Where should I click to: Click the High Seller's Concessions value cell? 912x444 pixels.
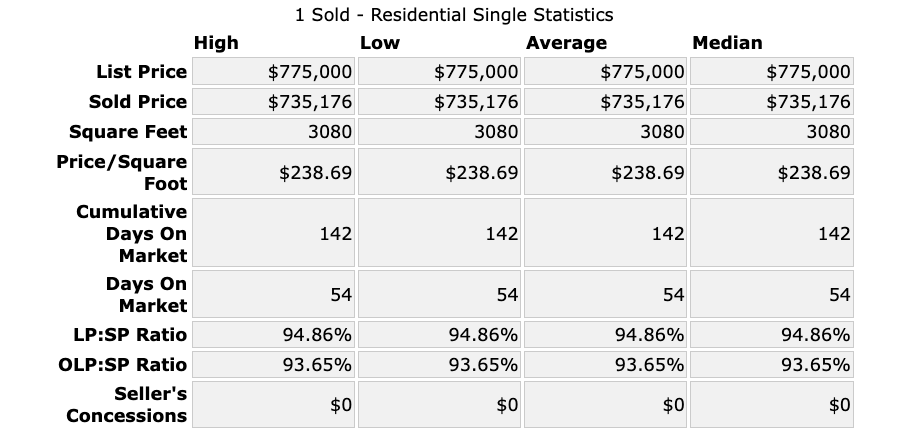pos(273,404)
